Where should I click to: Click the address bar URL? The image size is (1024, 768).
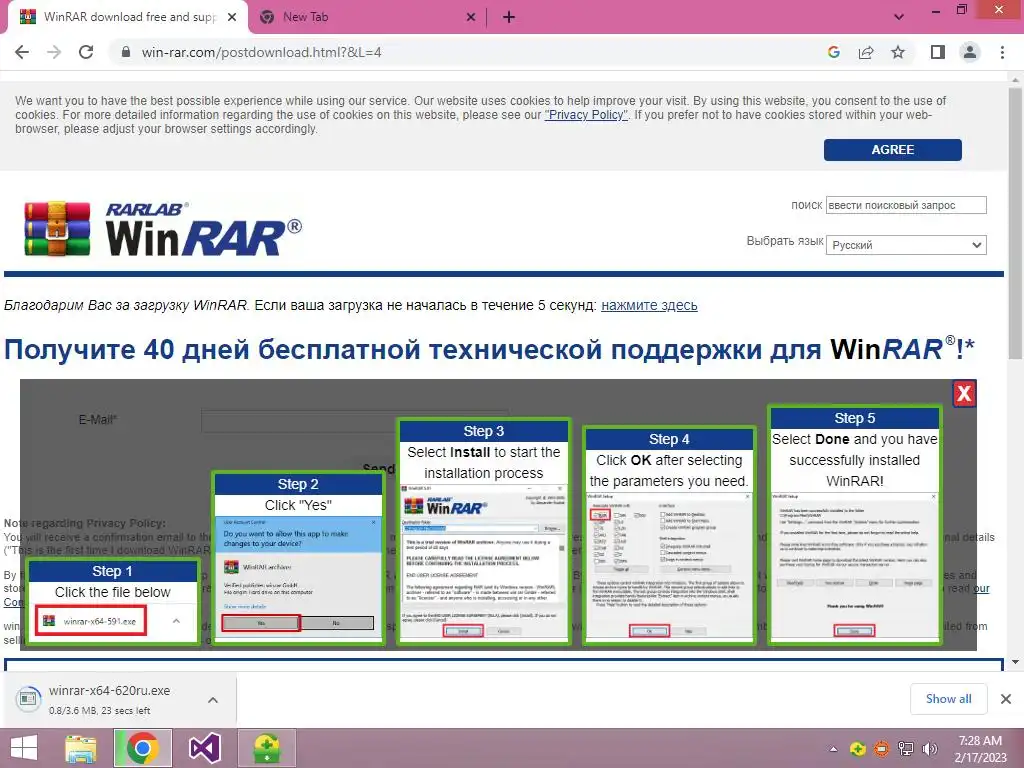pyautogui.click(x=261, y=52)
